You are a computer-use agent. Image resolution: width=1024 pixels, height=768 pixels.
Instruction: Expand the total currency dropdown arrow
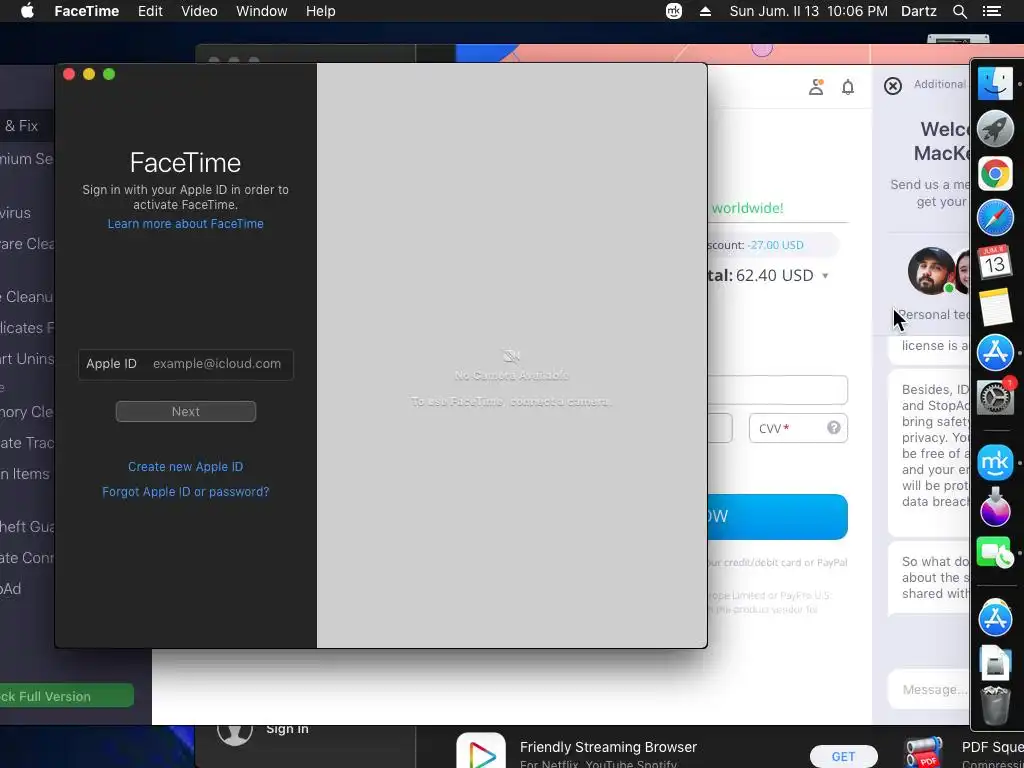[825, 276]
